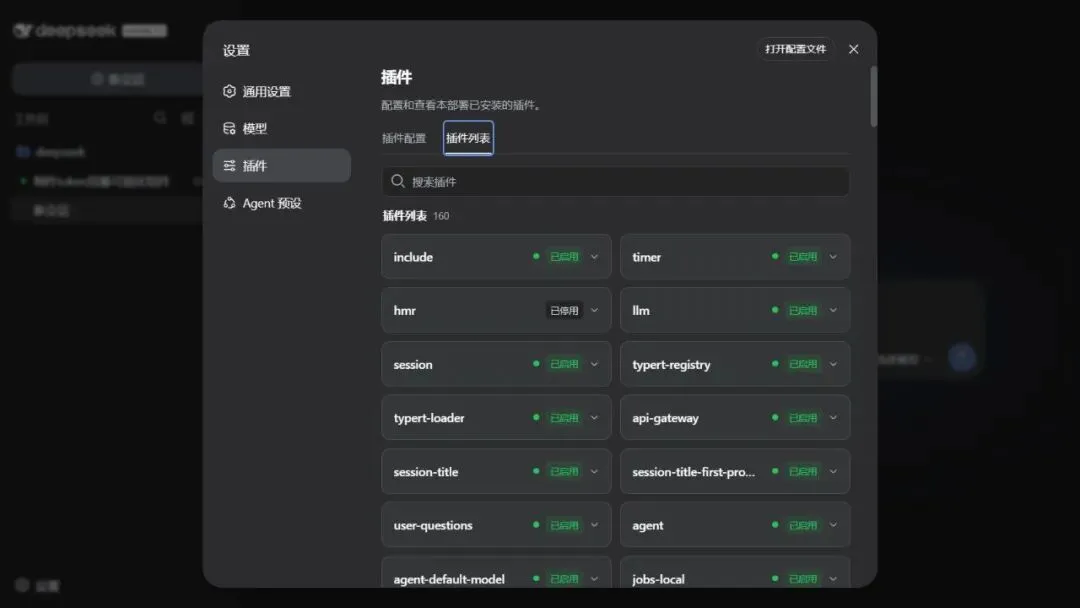Select the 插件 sidebar entry
The image size is (1080, 608).
tap(282, 166)
